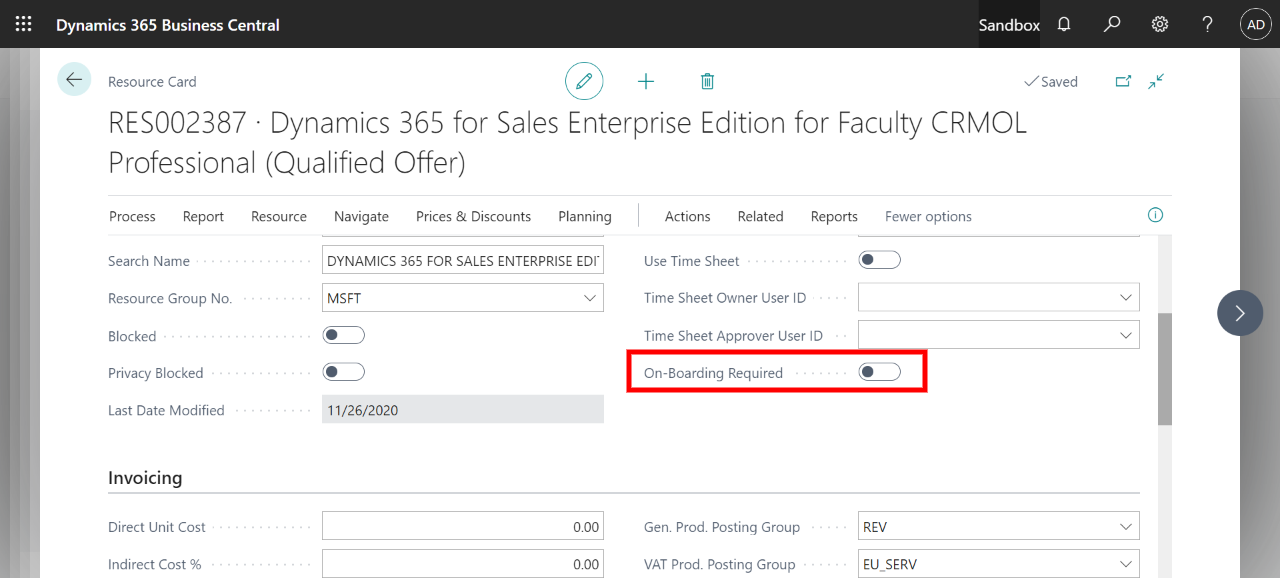The image size is (1280, 578).
Task: Open the Actions menu
Action: 687,216
